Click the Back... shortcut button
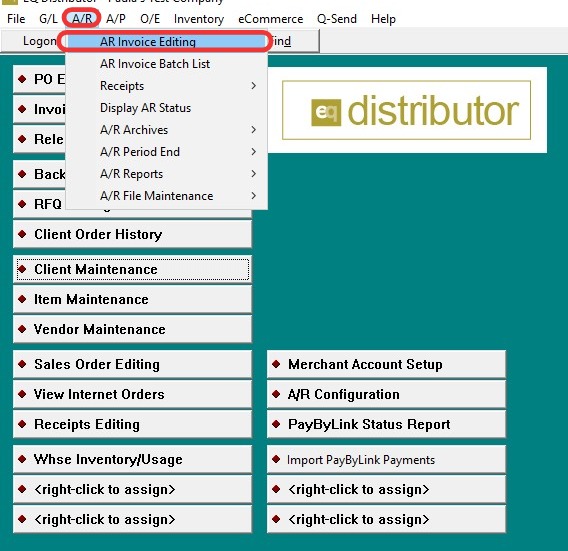Viewport: 568px width, 551px height. pos(39,174)
